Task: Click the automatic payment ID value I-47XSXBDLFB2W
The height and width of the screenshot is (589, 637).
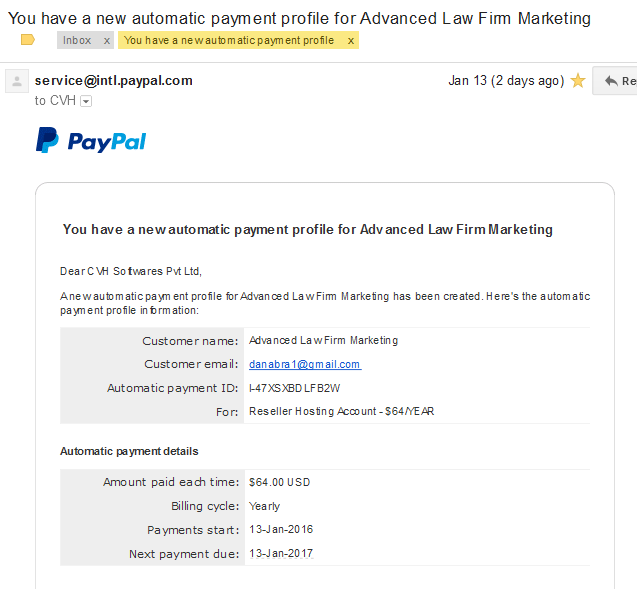Action: (295, 388)
